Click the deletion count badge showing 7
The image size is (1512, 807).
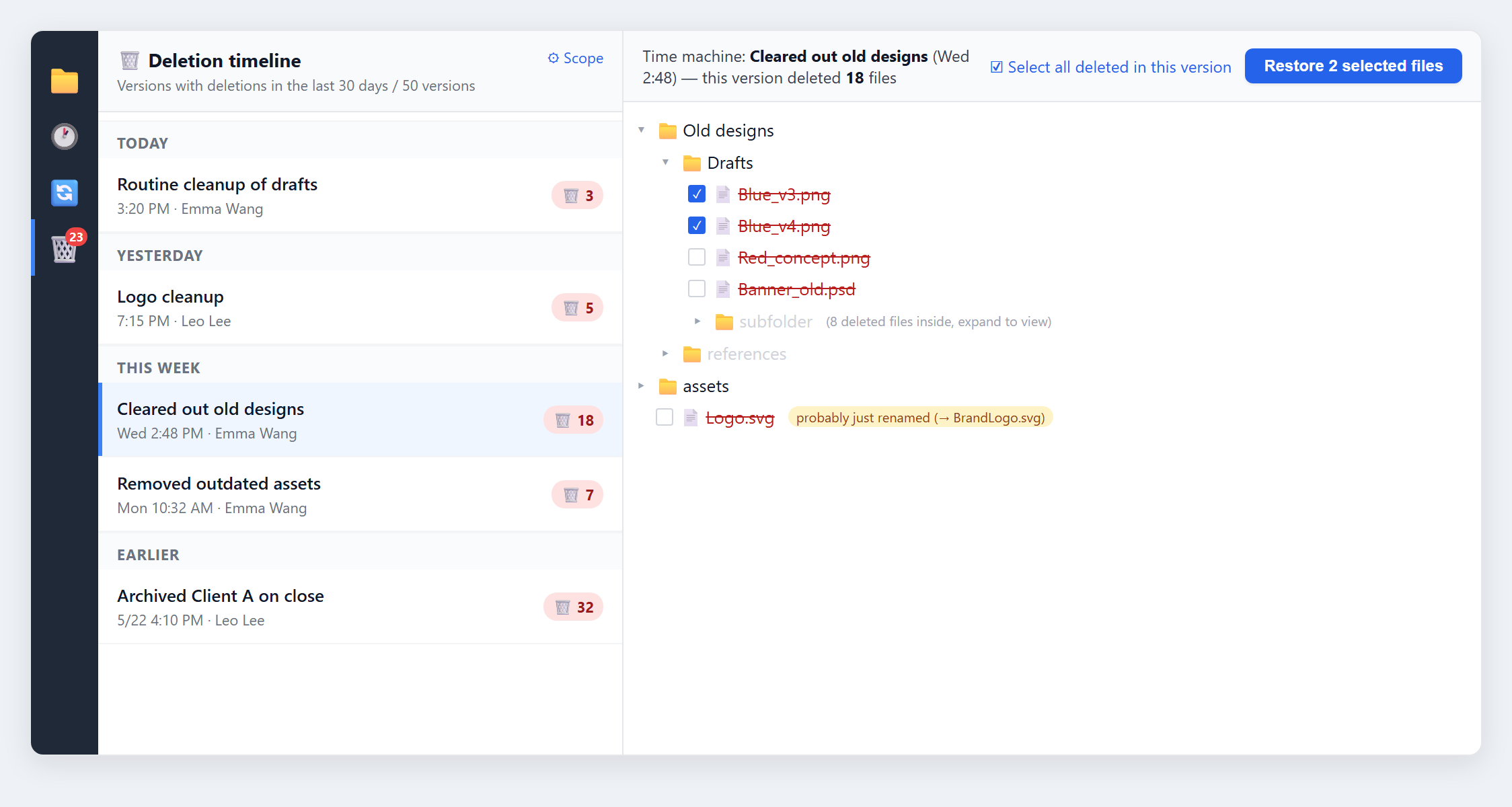[577, 495]
